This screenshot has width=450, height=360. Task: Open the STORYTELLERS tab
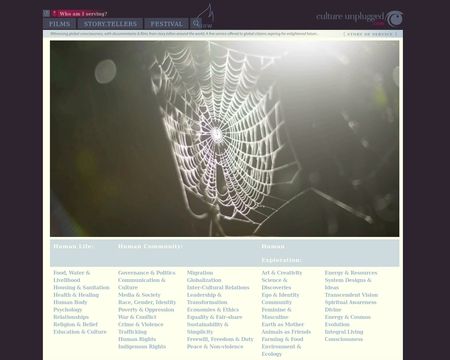point(110,24)
